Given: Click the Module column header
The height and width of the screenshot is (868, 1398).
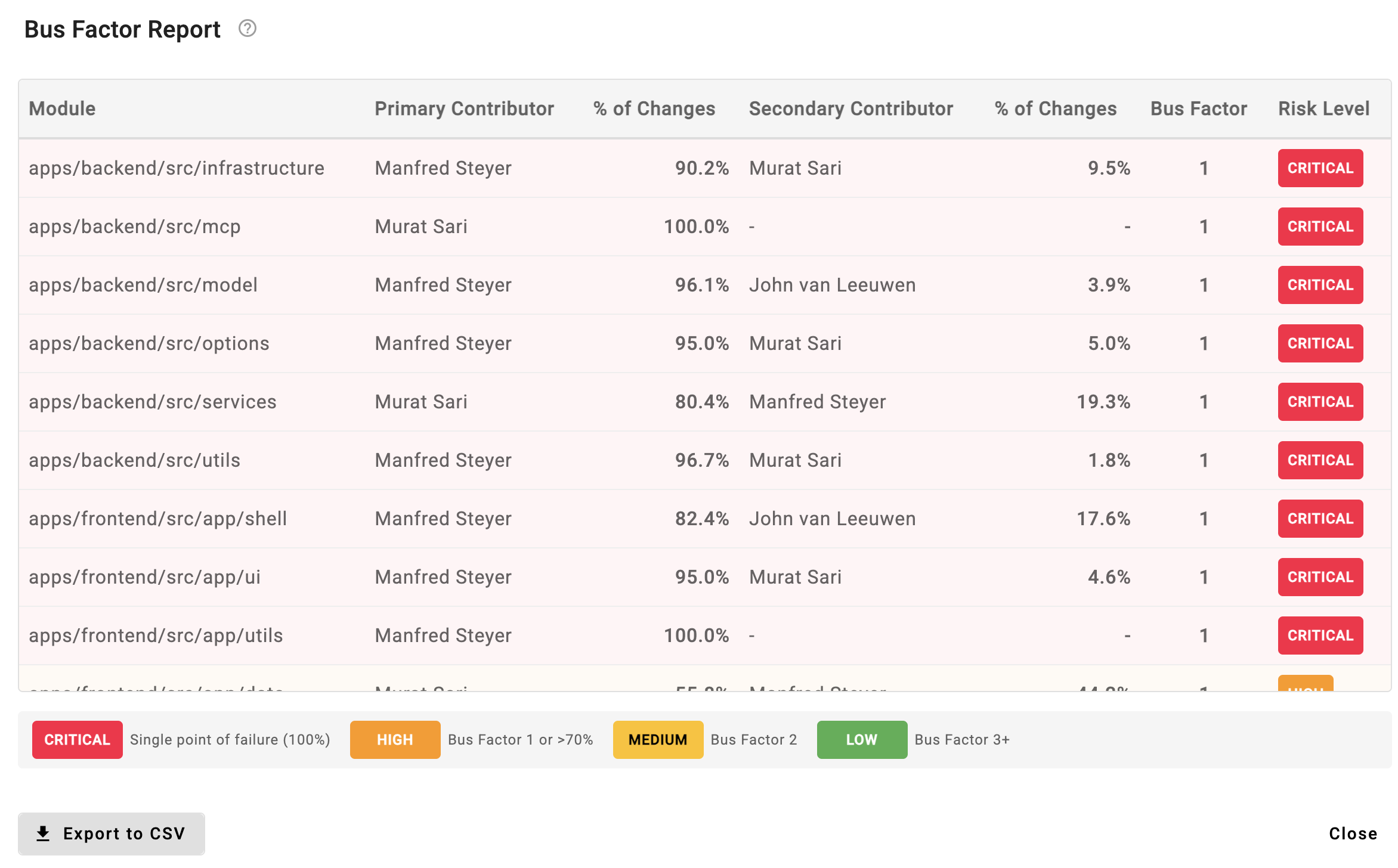Looking at the screenshot, I should (62, 108).
